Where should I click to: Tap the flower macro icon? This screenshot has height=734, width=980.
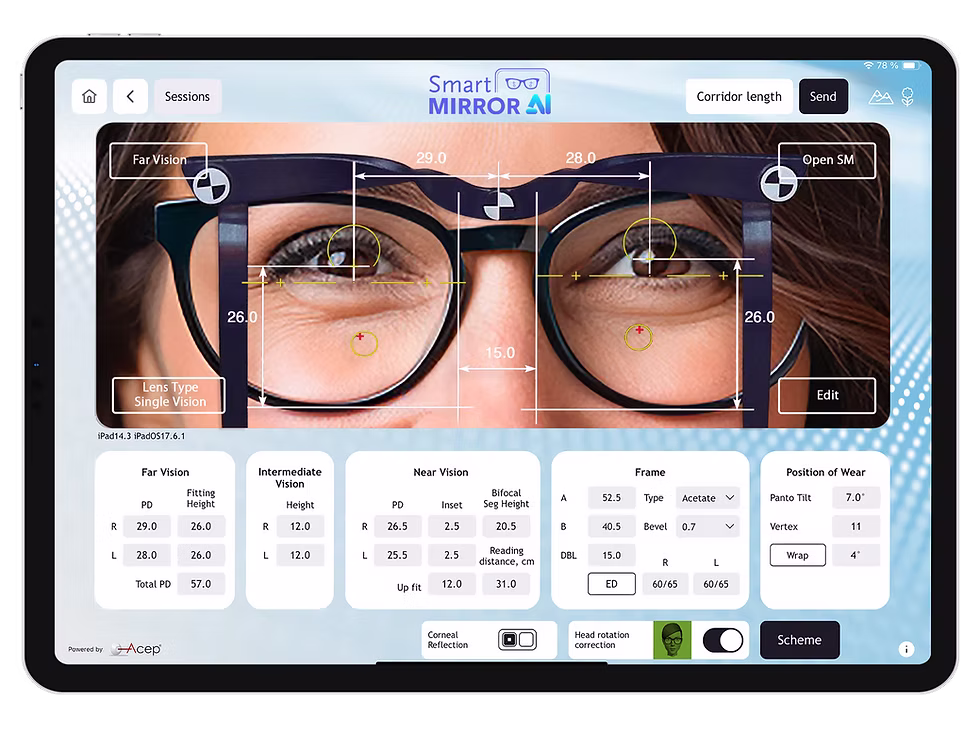tap(908, 96)
